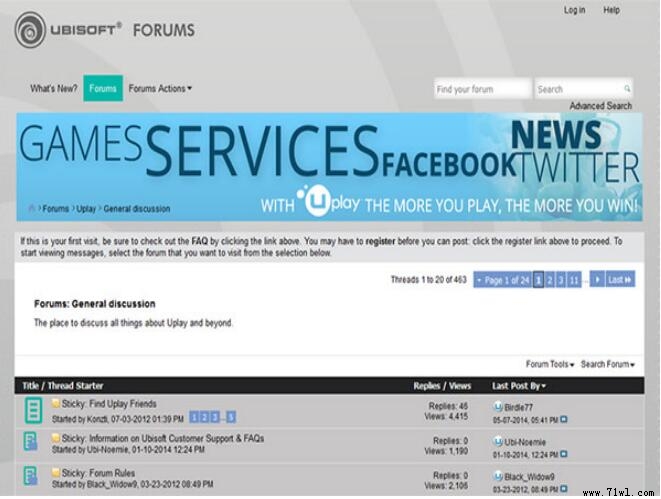Click the next page arrow button
661x499 pixels.
pyautogui.click(x=597, y=279)
